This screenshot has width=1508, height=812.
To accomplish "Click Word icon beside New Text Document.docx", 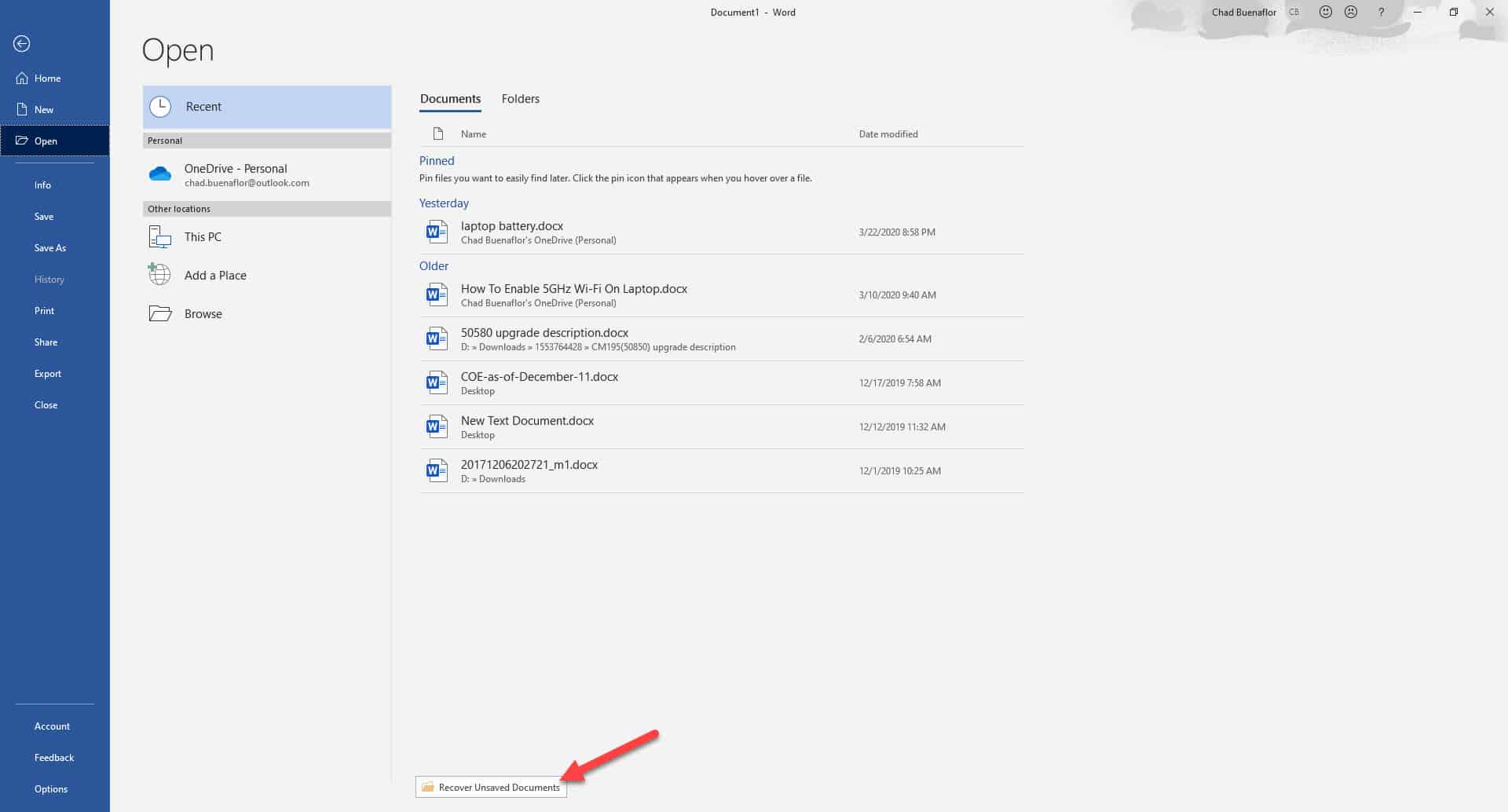I will [437, 426].
